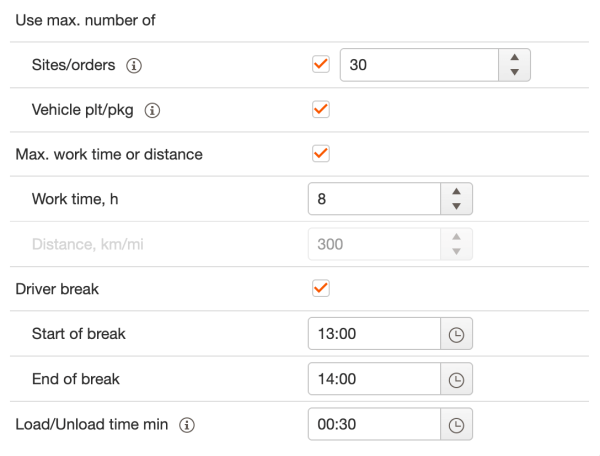
Task: Increase Work time hours with up arrow
Action: 456,192
